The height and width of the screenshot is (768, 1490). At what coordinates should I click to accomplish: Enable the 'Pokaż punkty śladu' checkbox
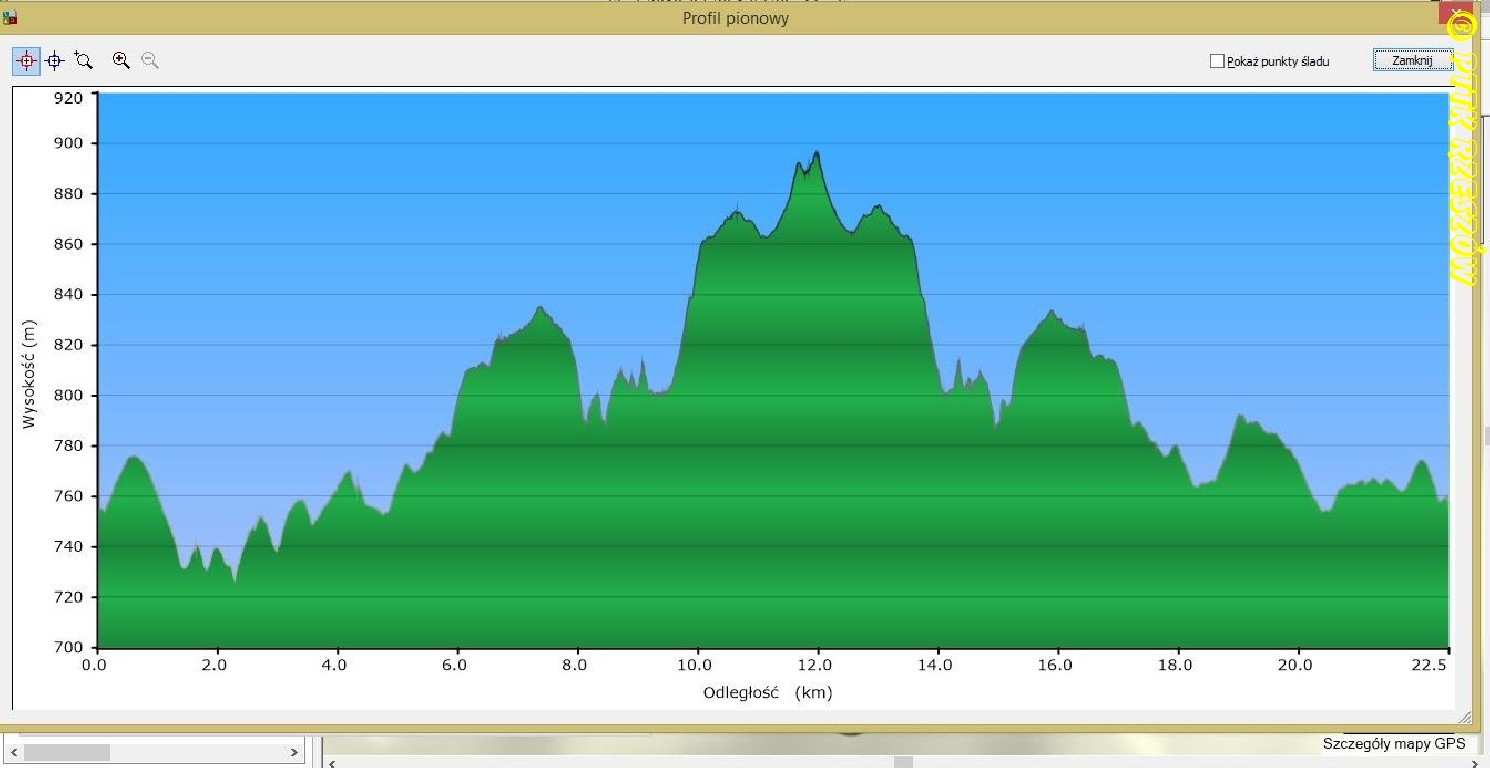(1217, 62)
